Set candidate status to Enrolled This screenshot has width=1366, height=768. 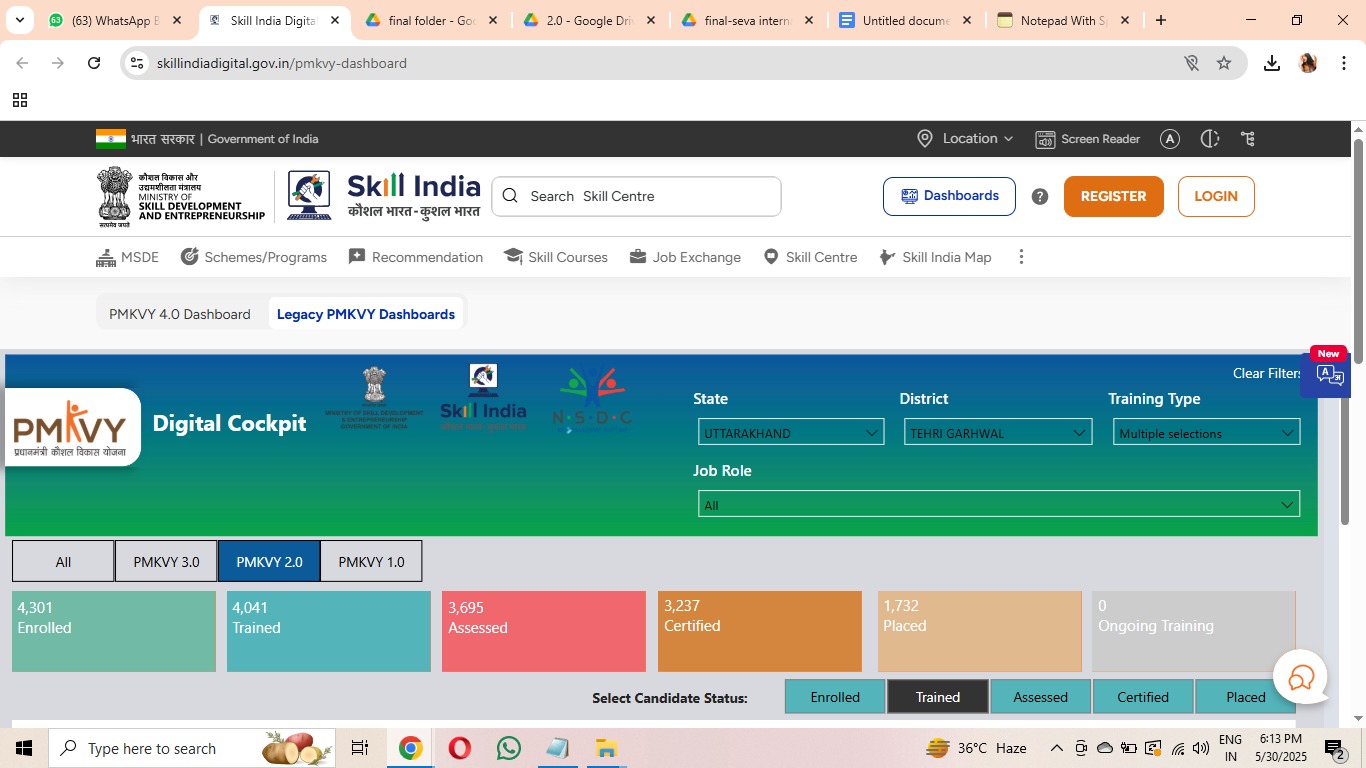(x=835, y=697)
